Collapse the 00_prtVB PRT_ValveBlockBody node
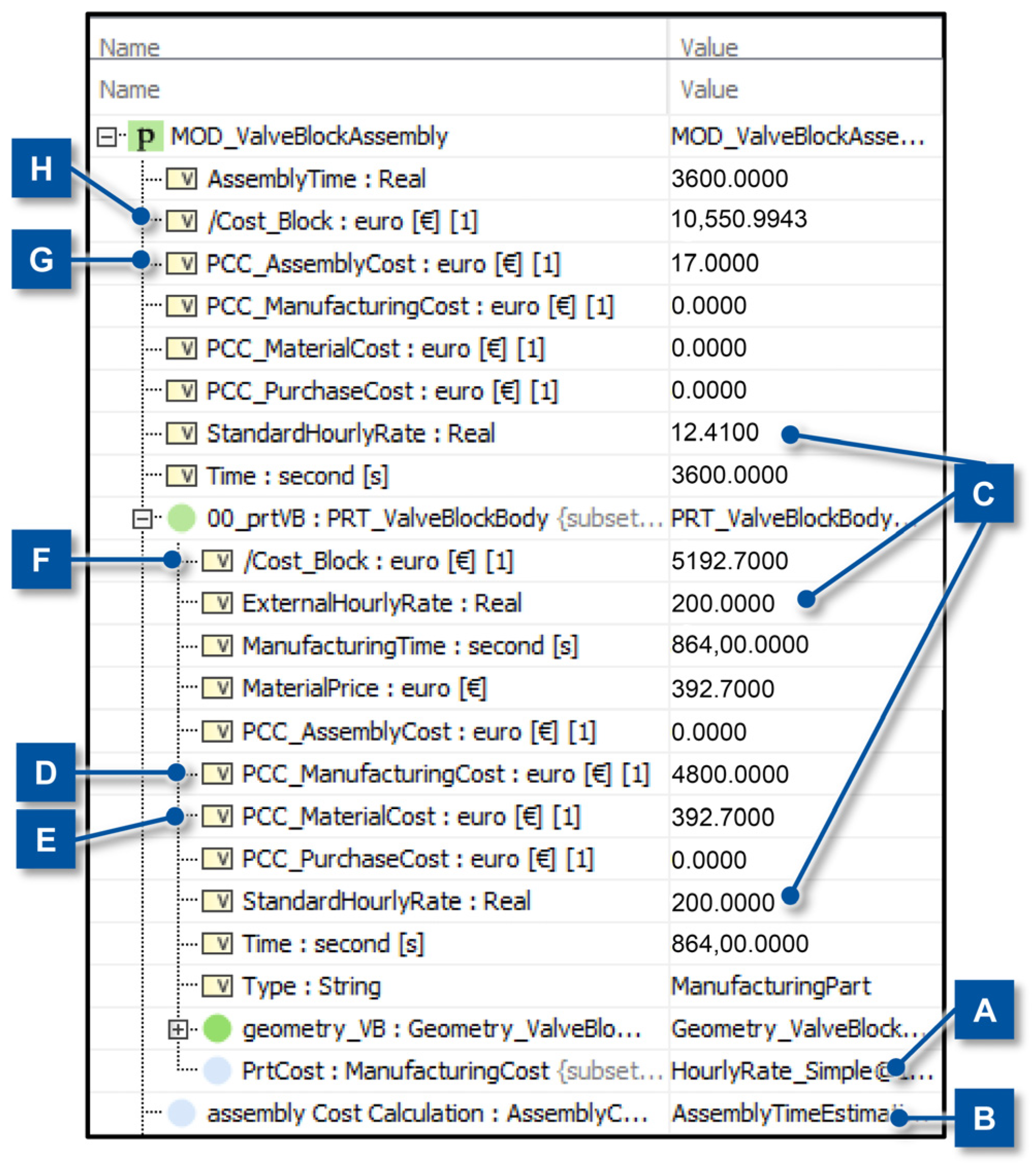Viewport: 1036px width, 1165px height. pyautogui.click(x=141, y=518)
